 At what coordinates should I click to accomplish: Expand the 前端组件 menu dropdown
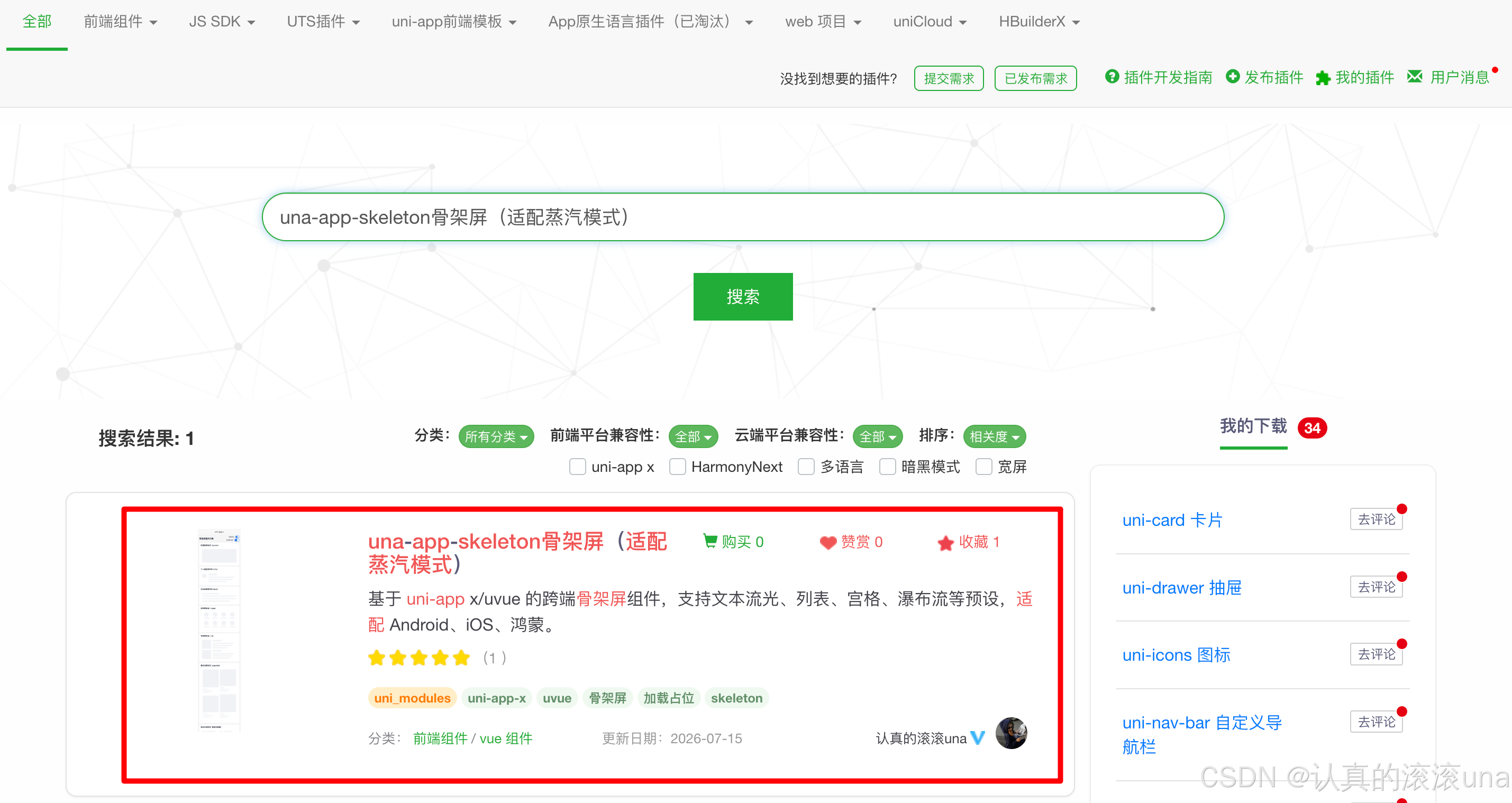[x=120, y=22]
